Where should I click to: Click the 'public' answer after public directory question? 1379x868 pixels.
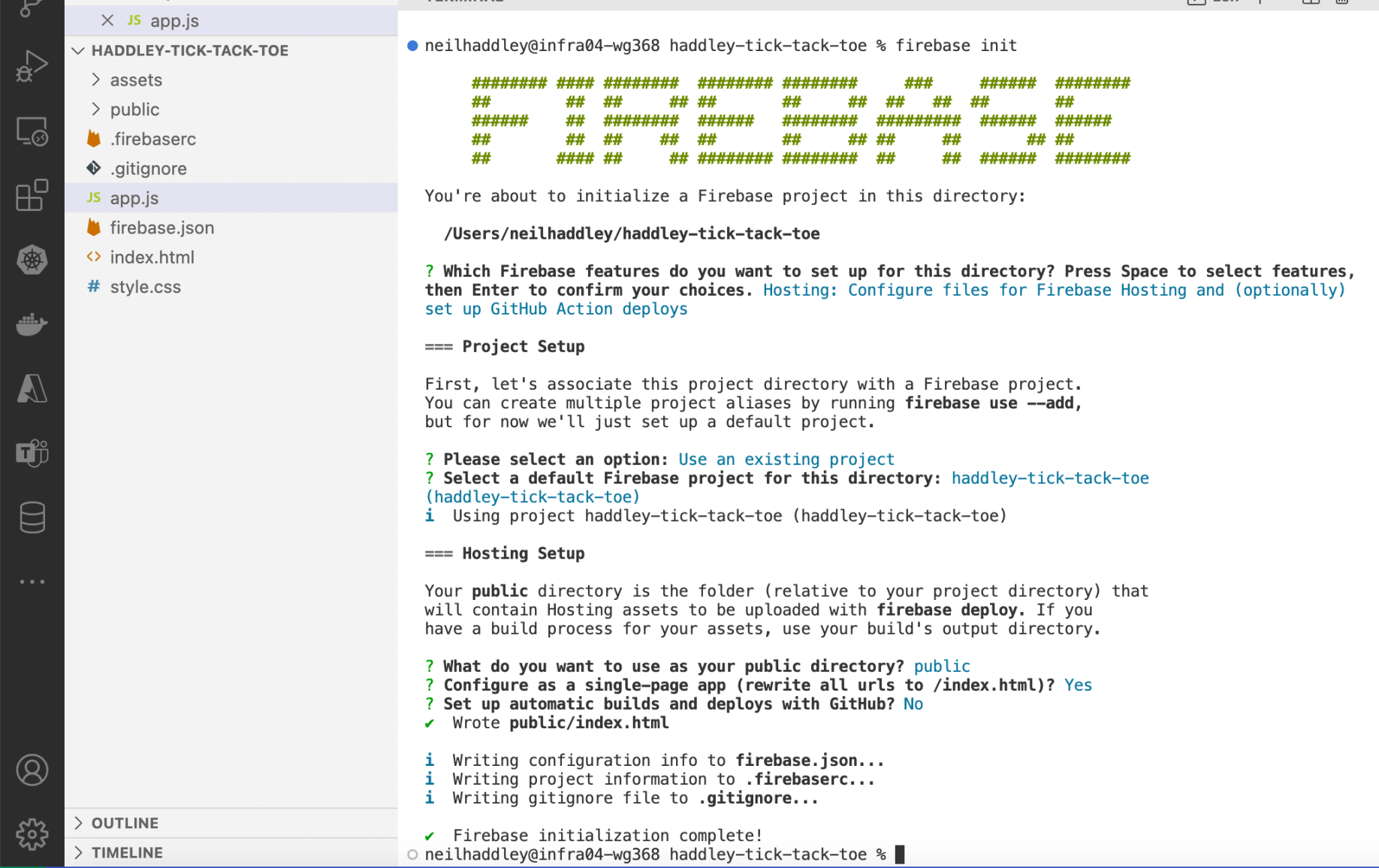click(x=942, y=667)
